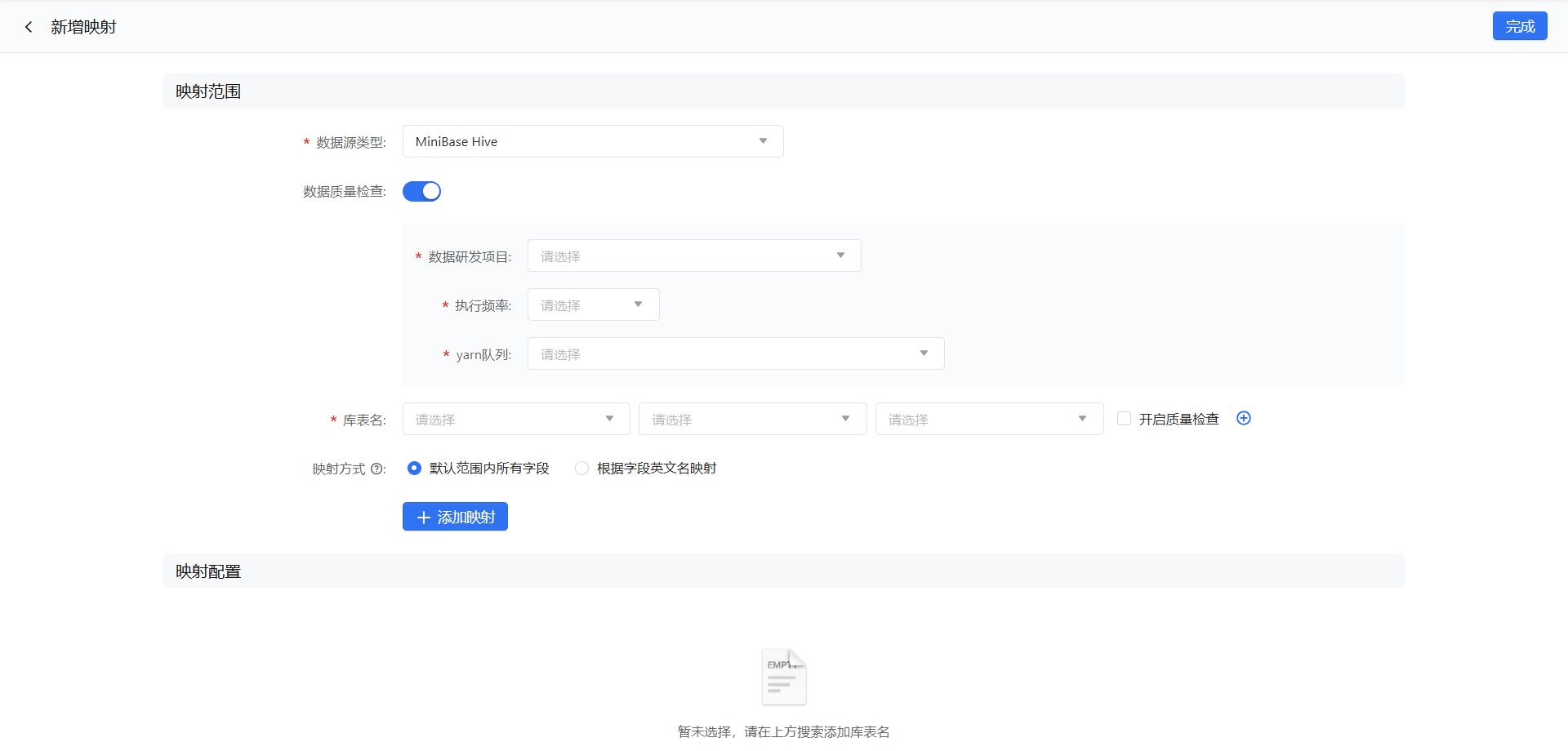This screenshot has height=751, width=1568.
Task: Open the second 库表名 dropdown
Action: (x=753, y=419)
